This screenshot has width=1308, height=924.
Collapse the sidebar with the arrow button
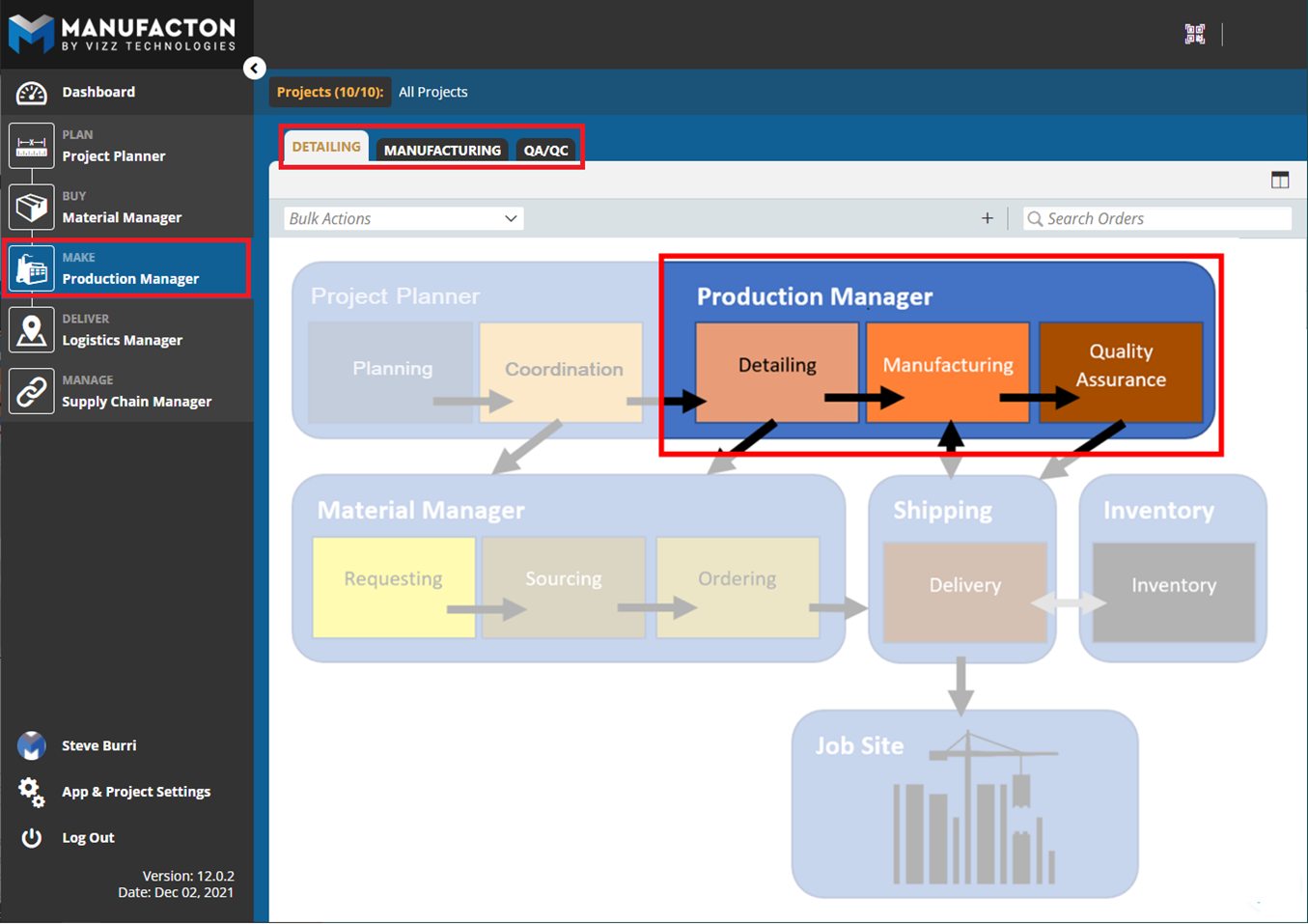pyautogui.click(x=254, y=69)
